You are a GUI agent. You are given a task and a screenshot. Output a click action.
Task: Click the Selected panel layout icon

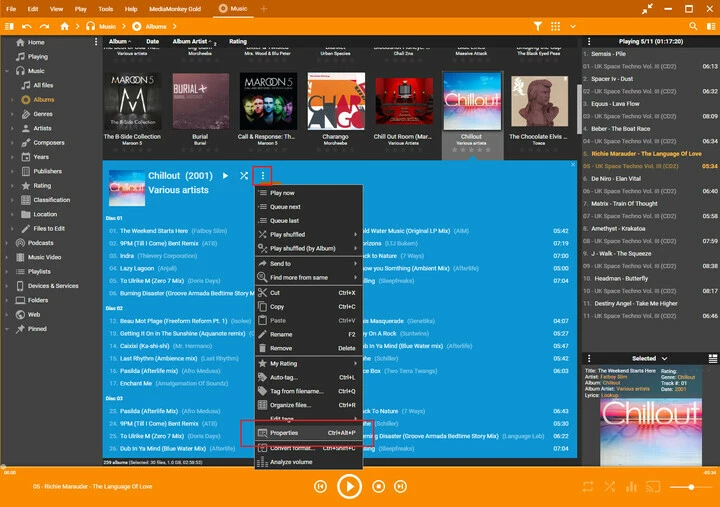point(712,358)
